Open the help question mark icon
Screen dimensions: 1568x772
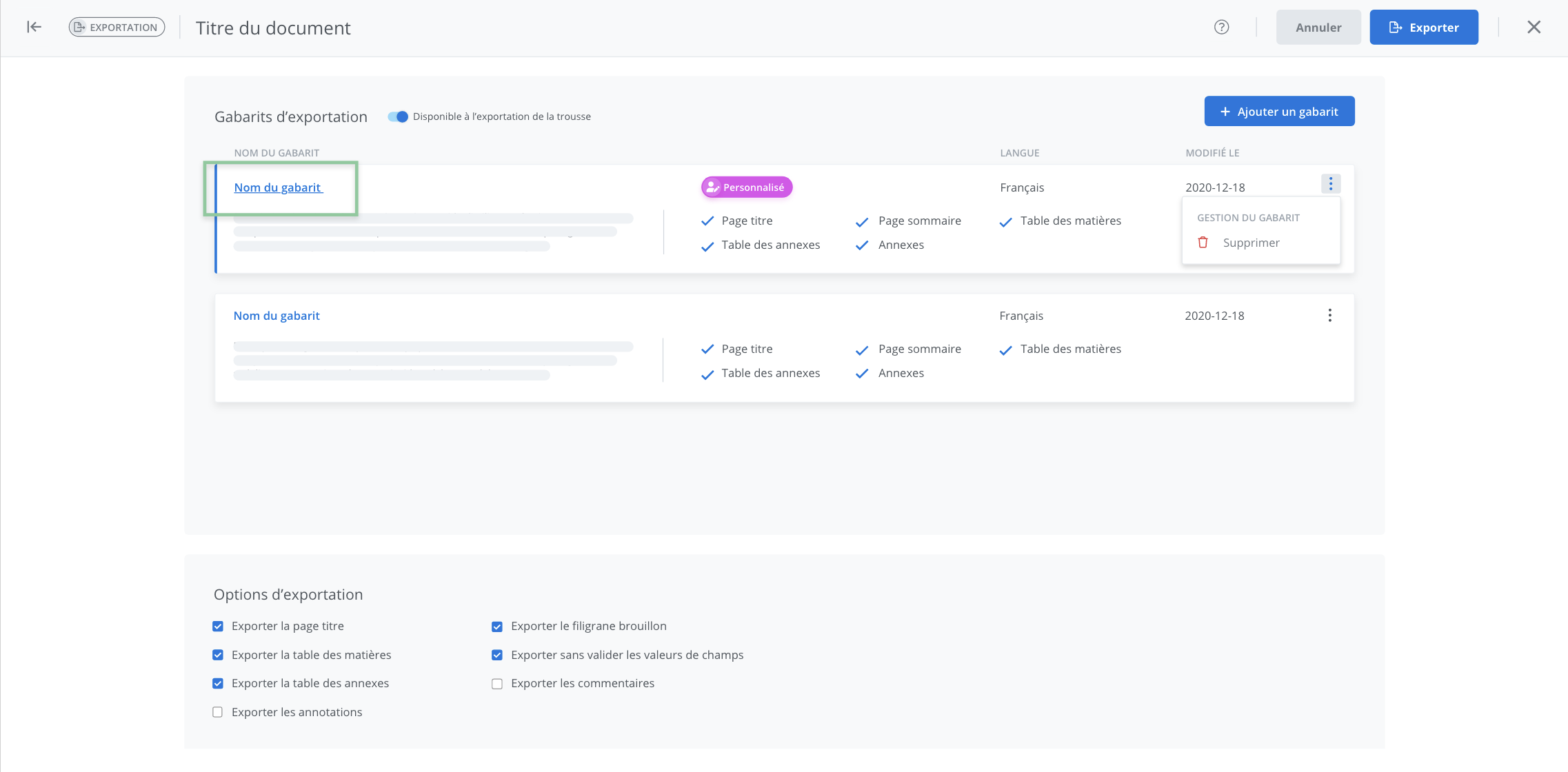tap(1221, 27)
